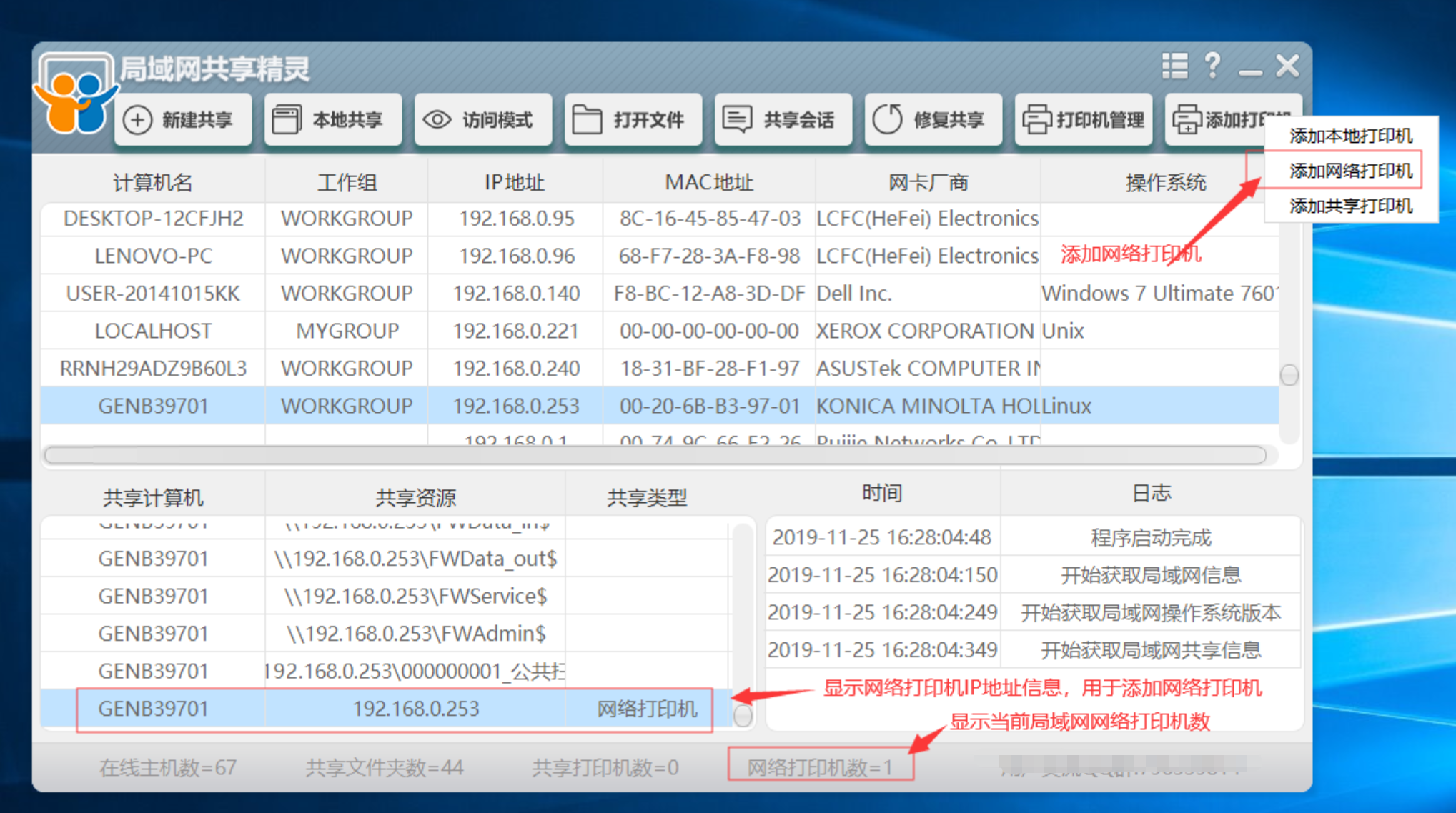Viewport: 1456px width, 813px height.
Task: Sort by 网卡厂商 column header
Action: [928, 183]
